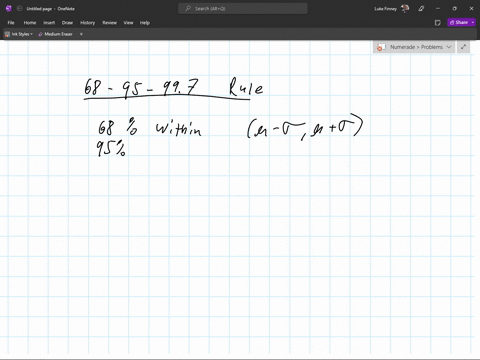Expand the Share dropdown arrow
The image size is (480, 360).
473,22
